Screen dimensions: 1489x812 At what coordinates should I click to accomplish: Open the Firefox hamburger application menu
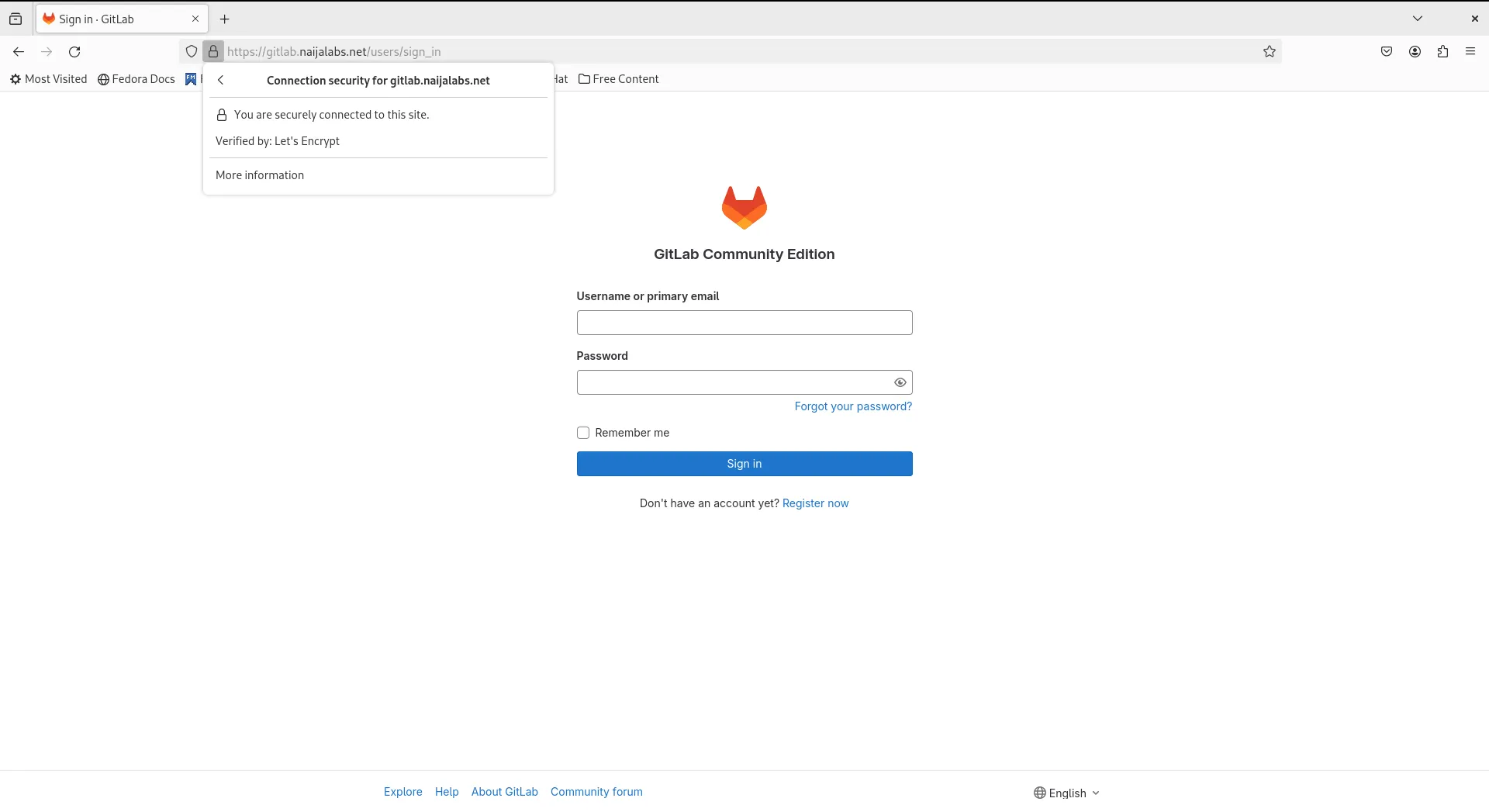coord(1470,52)
